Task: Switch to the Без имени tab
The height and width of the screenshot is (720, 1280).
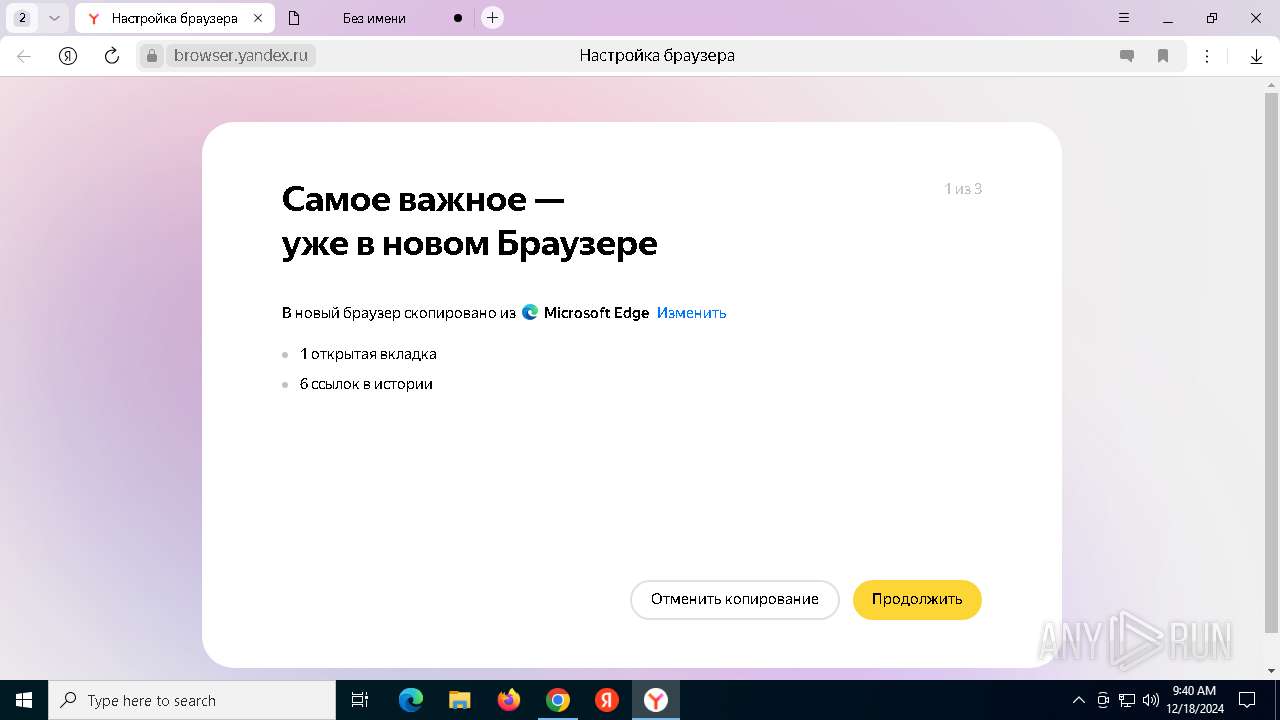Action: (374, 18)
